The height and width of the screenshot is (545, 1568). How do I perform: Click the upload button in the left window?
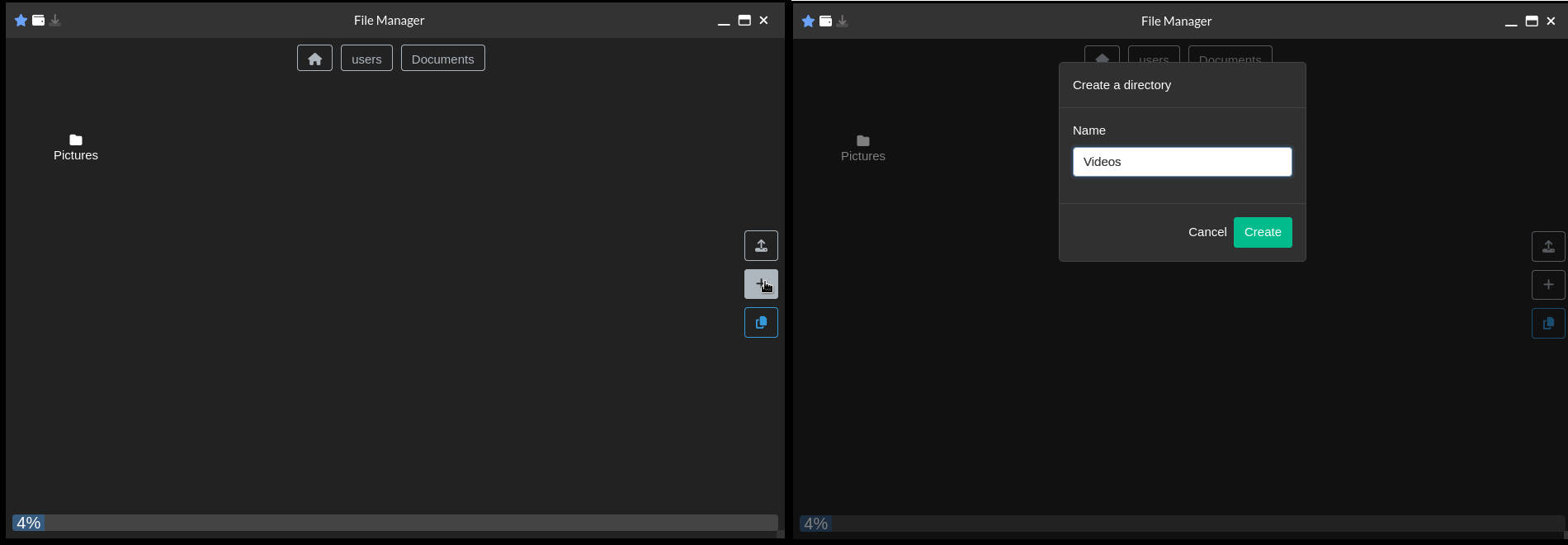pos(760,246)
